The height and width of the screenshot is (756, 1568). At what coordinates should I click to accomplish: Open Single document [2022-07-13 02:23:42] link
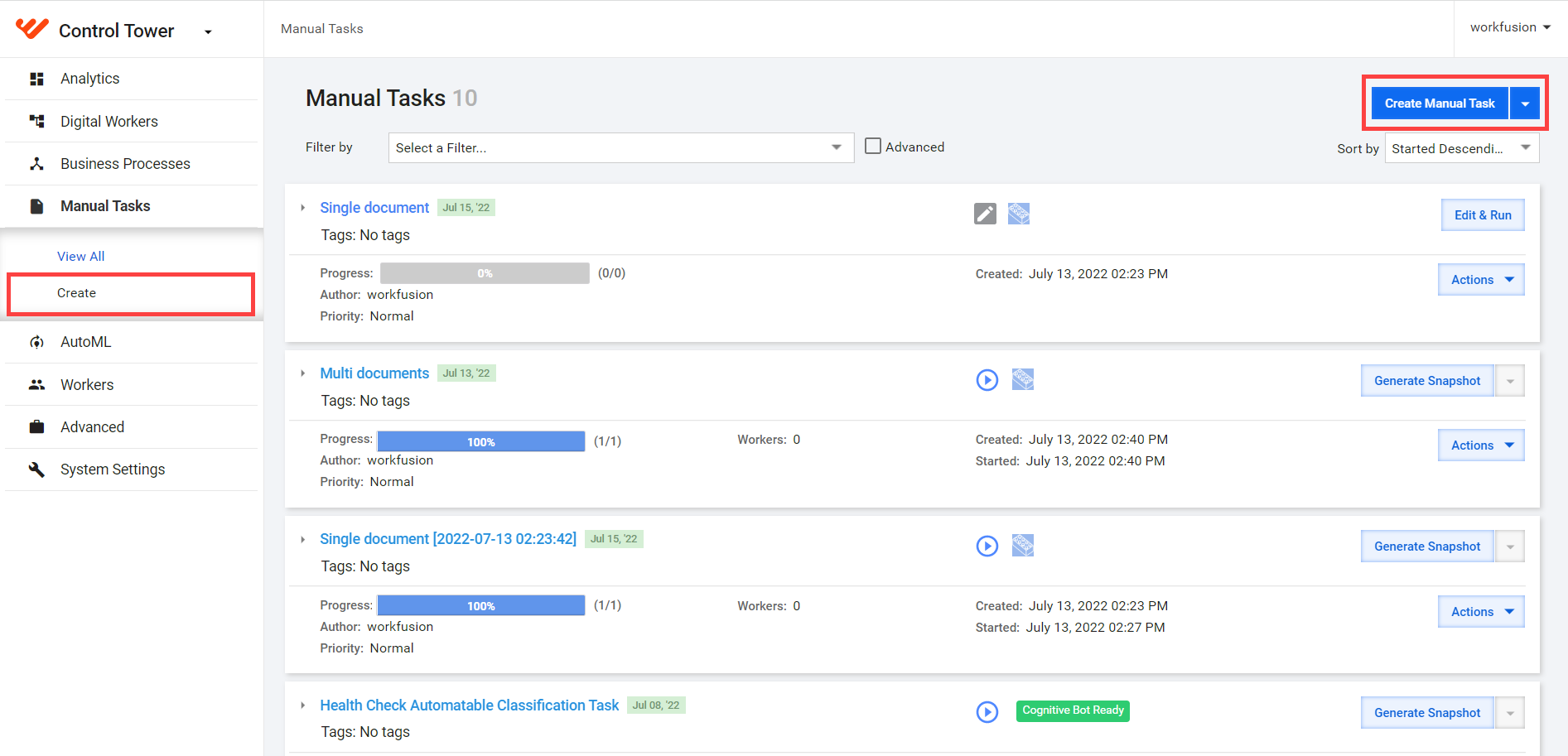[448, 539]
